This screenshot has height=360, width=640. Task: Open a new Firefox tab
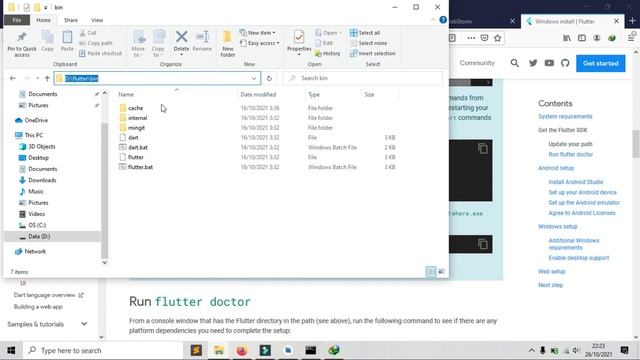[x=632, y=21]
